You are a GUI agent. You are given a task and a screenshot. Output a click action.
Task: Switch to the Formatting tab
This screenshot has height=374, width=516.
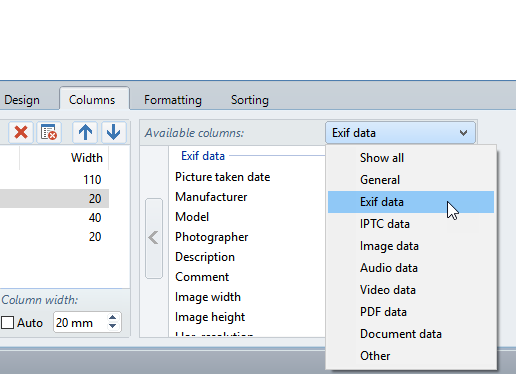point(173,100)
